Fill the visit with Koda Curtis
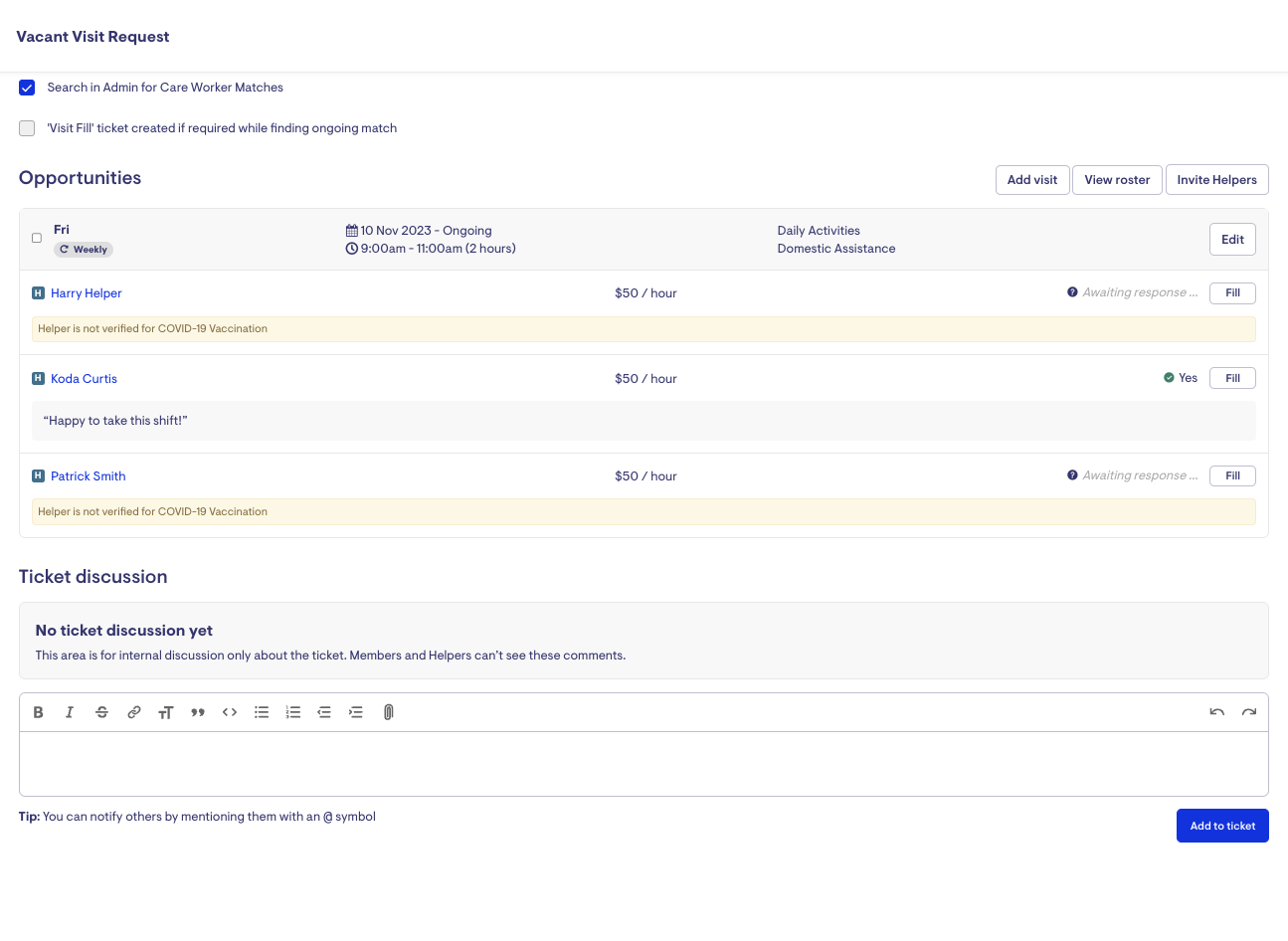Screen dimensions: 1288x941 tap(1232, 378)
